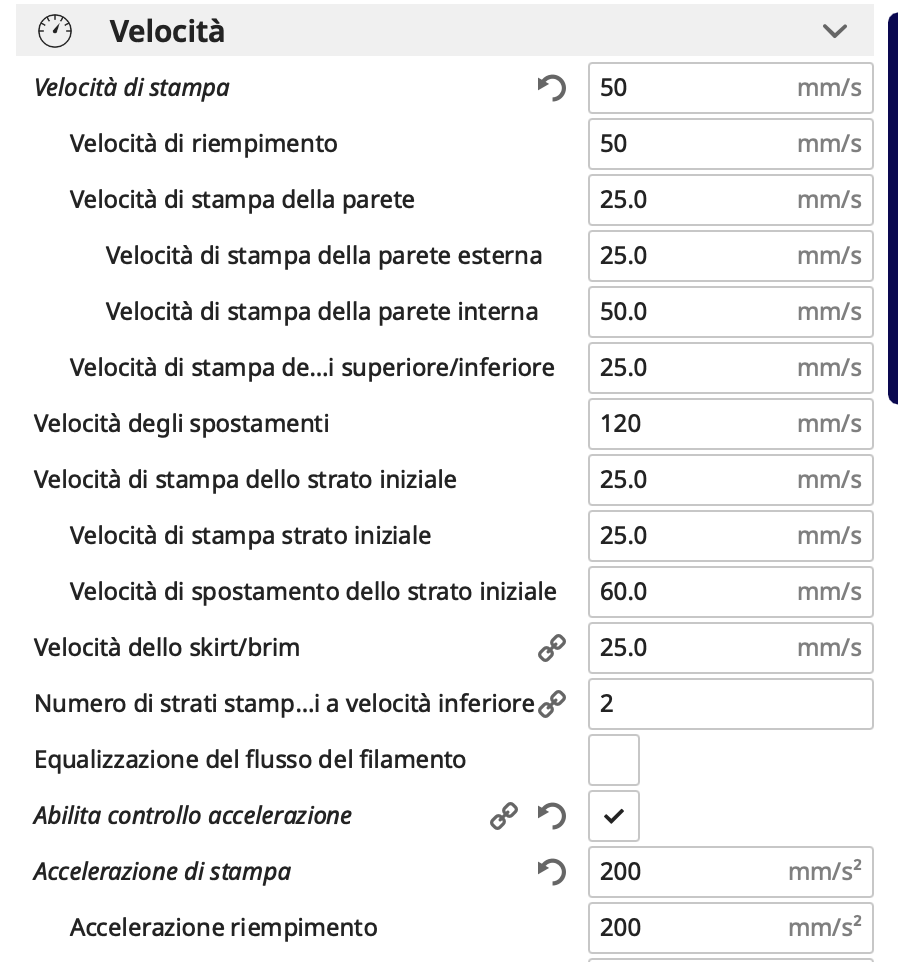Image resolution: width=898 pixels, height=962 pixels.
Task: Edit Velocità degli spostamenti value
Action: 730,424
